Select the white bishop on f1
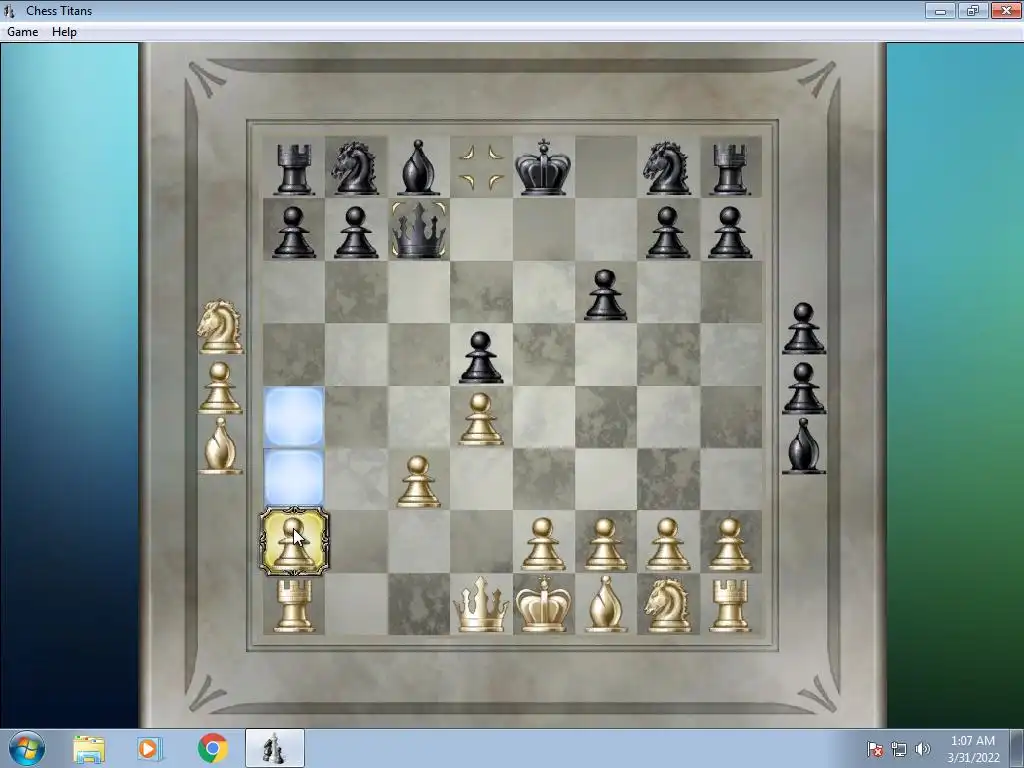This screenshot has width=1024, height=768. (606, 604)
